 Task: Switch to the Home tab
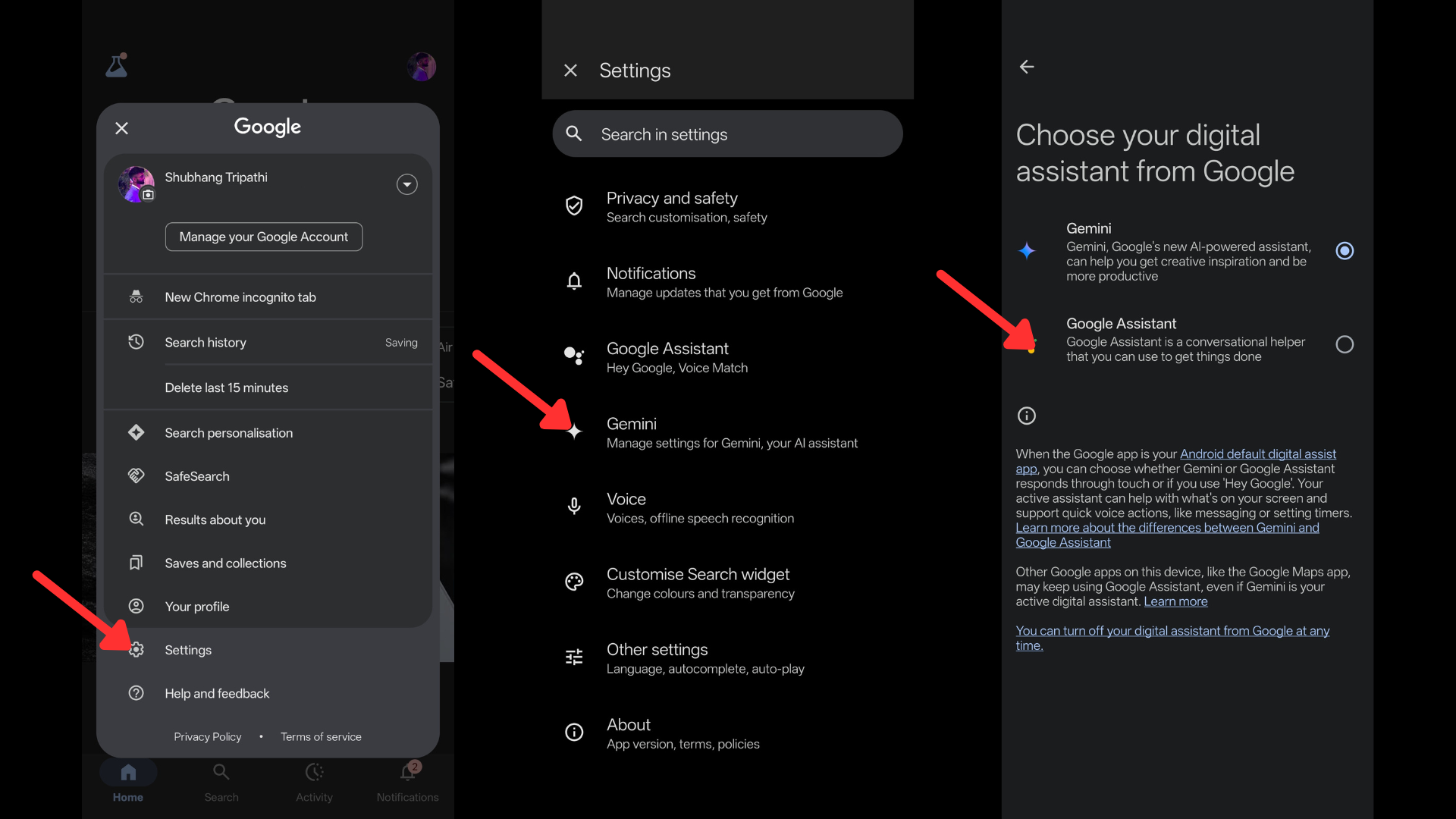[x=128, y=783]
